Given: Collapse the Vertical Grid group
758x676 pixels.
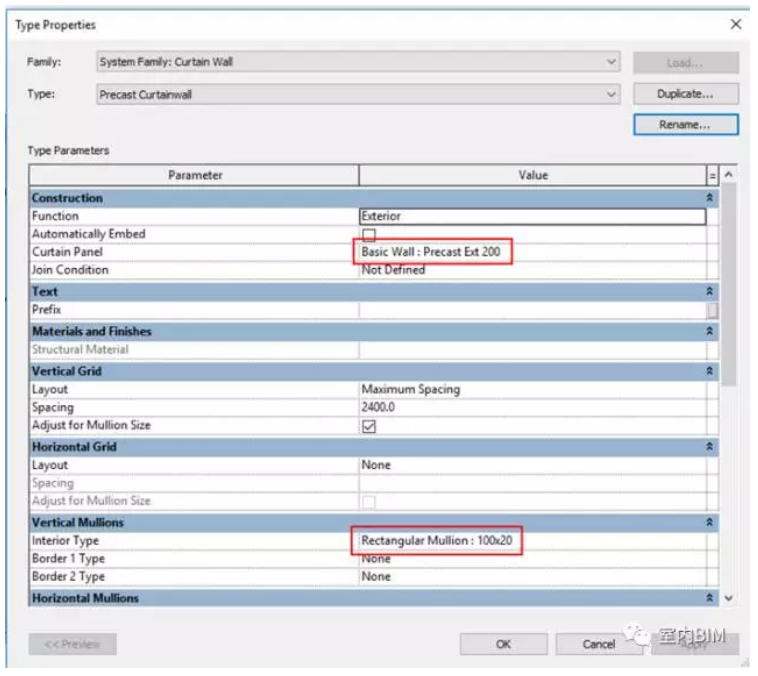Looking at the screenshot, I should (710, 371).
